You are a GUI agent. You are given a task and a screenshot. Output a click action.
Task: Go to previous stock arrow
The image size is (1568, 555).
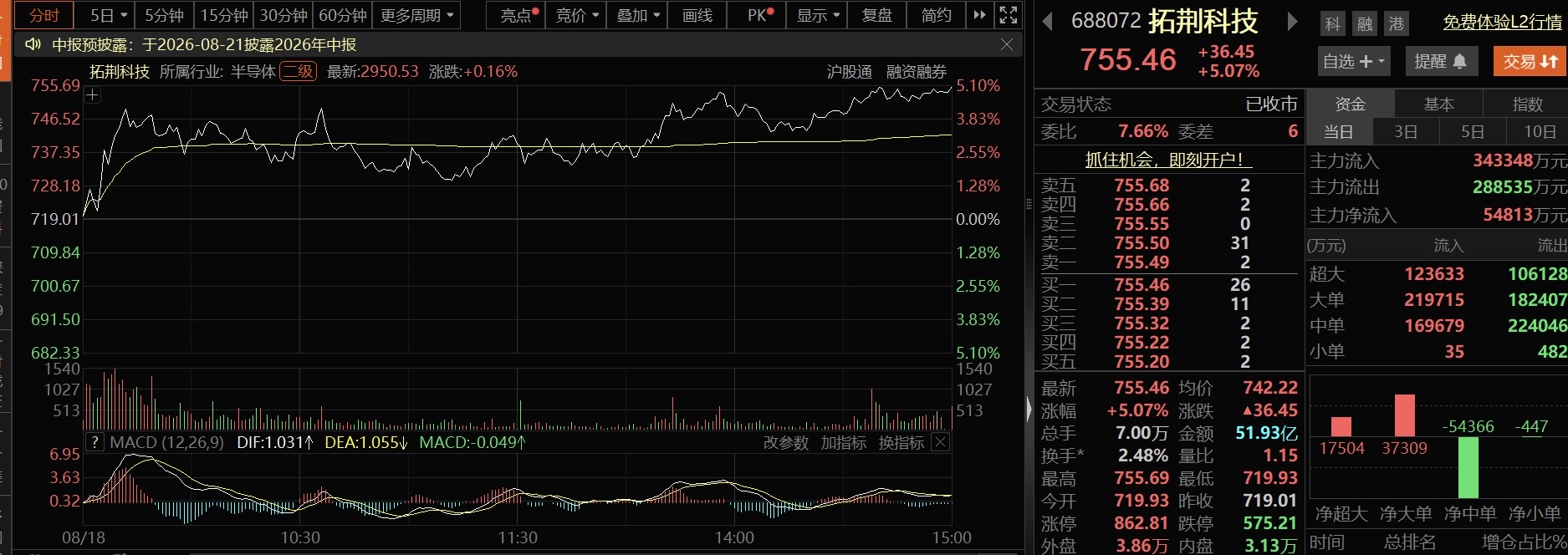pyautogui.click(x=1047, y=22)
